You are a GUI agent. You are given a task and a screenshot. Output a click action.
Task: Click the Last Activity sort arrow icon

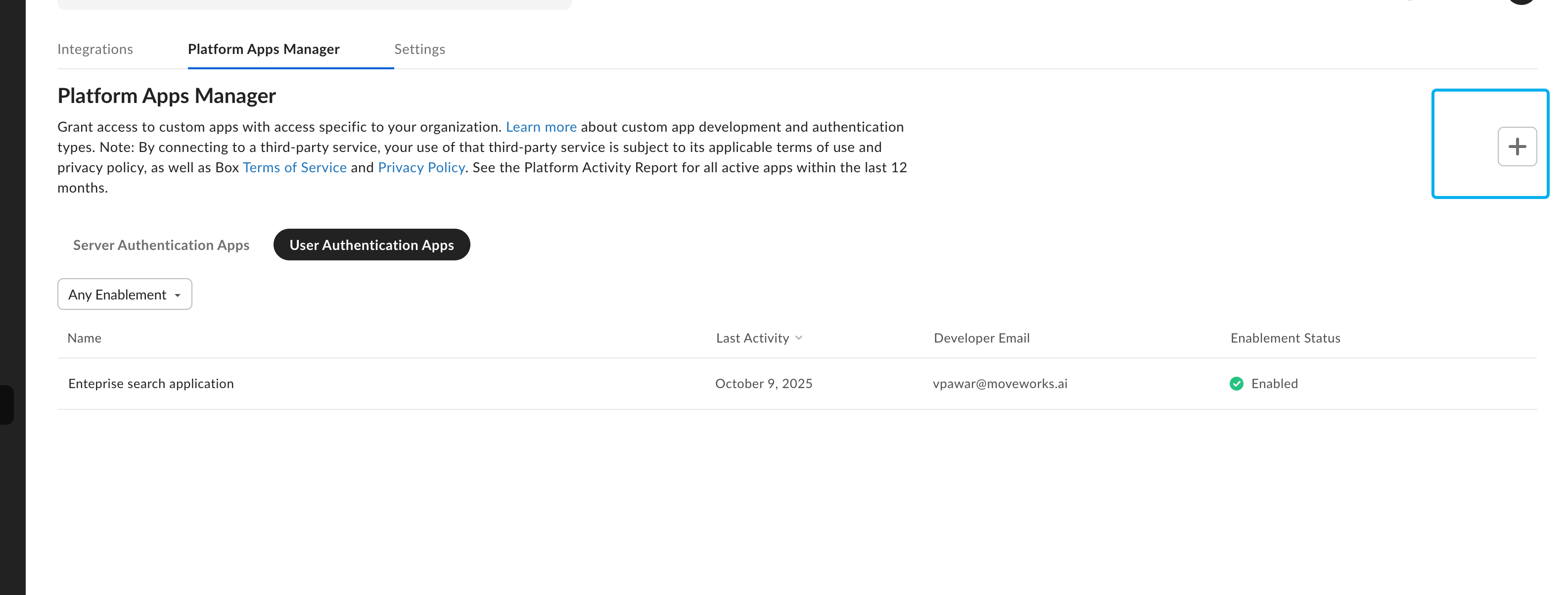pyautogui.click(x=799, y=338)
